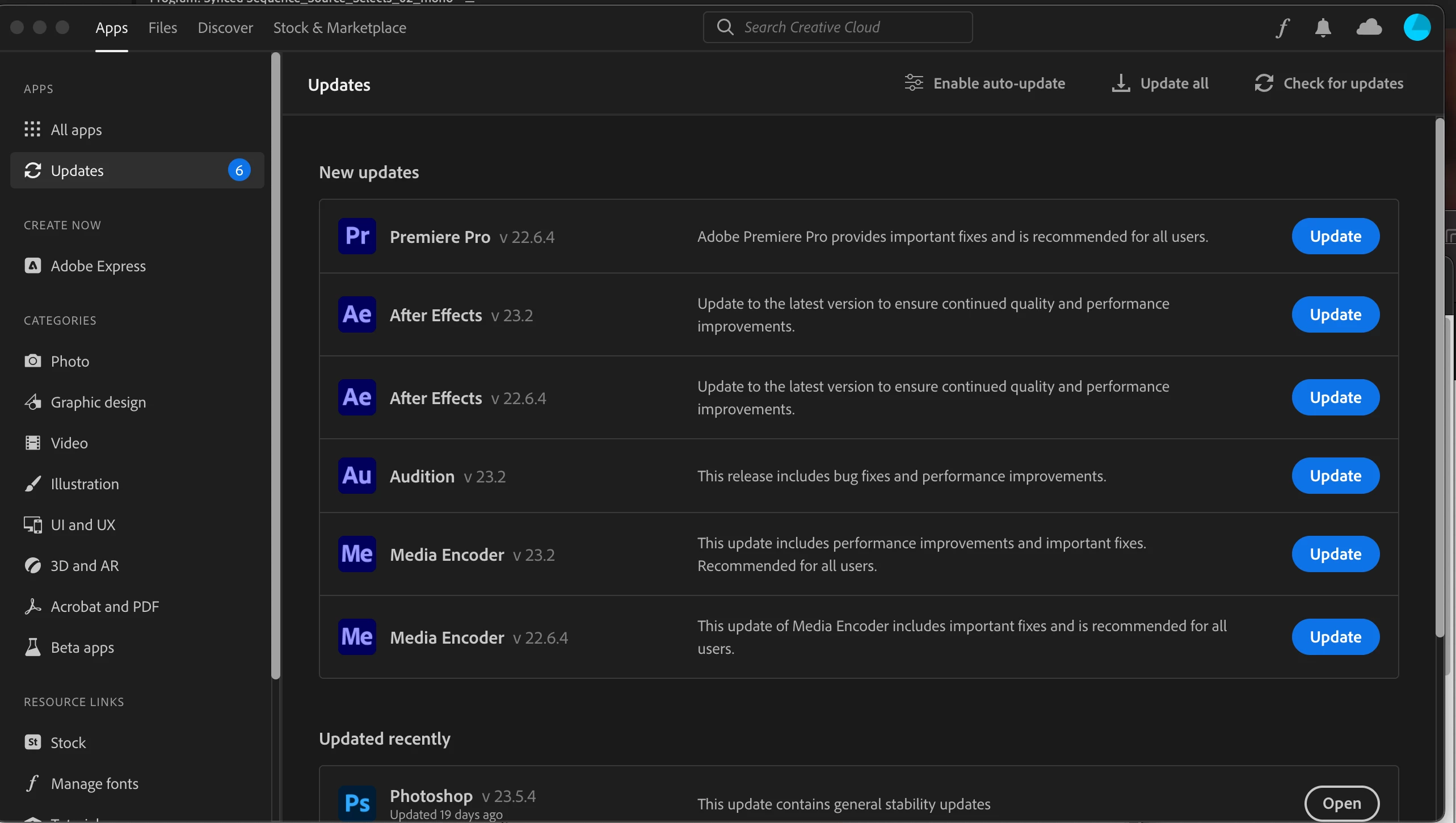Go to the Discover tab
Image resolution: width=1456 pixels, height=823 pixels.
click(225, 27)
